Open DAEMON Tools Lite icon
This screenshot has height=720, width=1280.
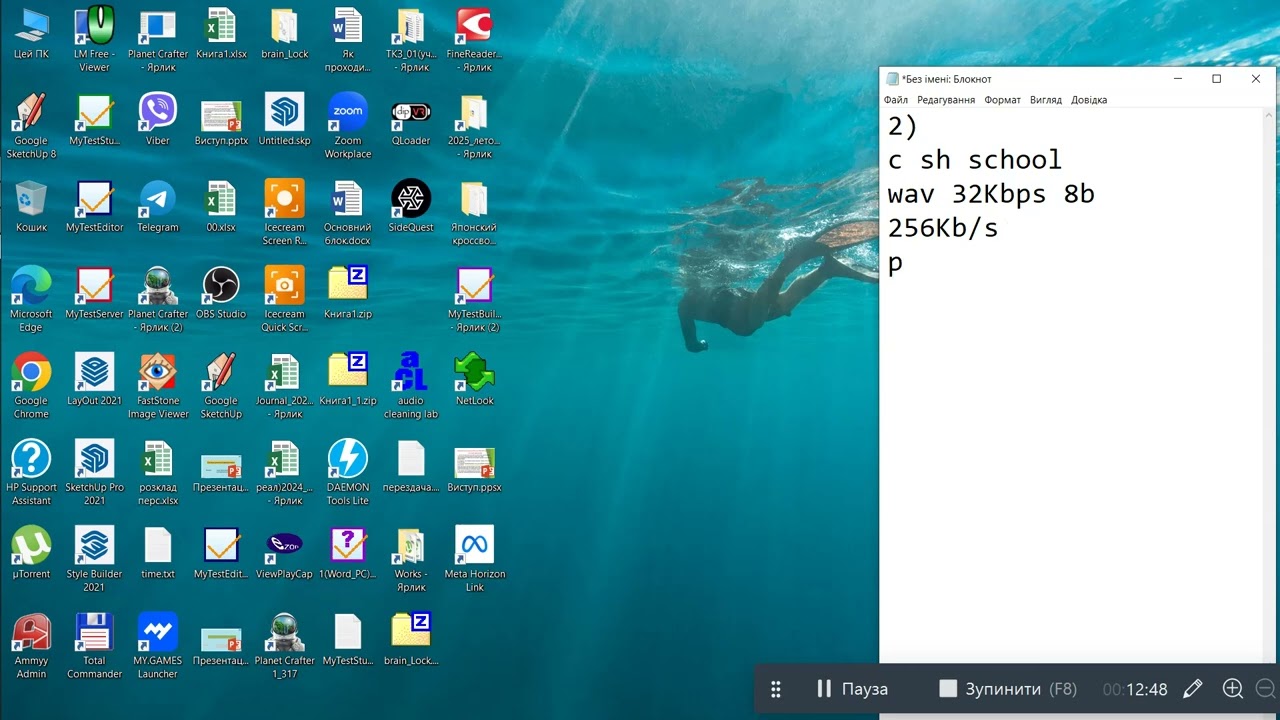pos(348,473)
